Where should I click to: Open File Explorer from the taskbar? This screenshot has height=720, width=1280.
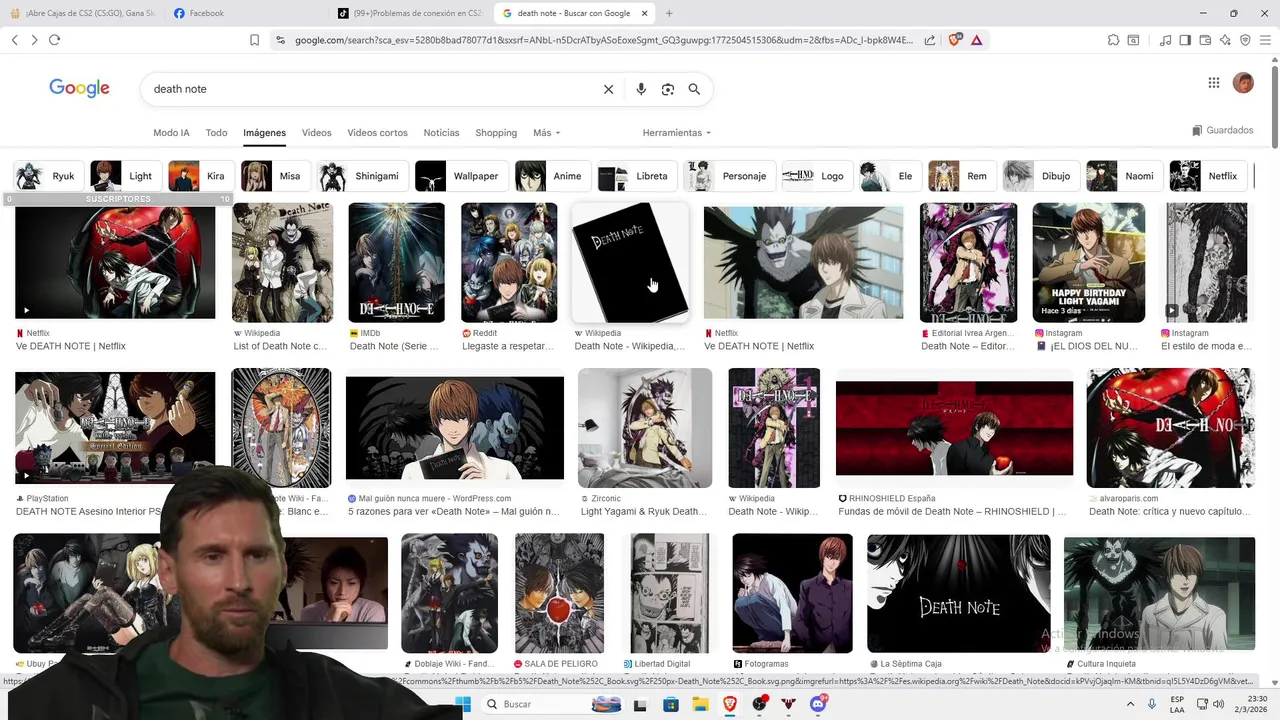(700, 704)
